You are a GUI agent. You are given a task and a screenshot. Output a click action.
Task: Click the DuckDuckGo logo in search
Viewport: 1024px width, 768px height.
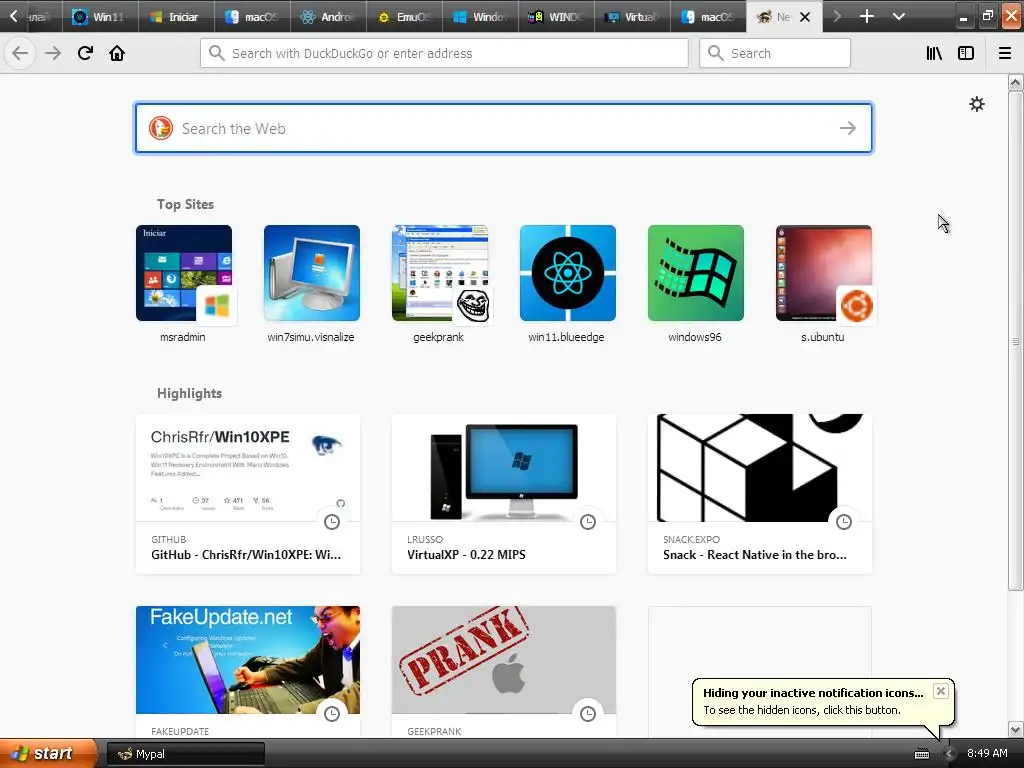point(161,128)
